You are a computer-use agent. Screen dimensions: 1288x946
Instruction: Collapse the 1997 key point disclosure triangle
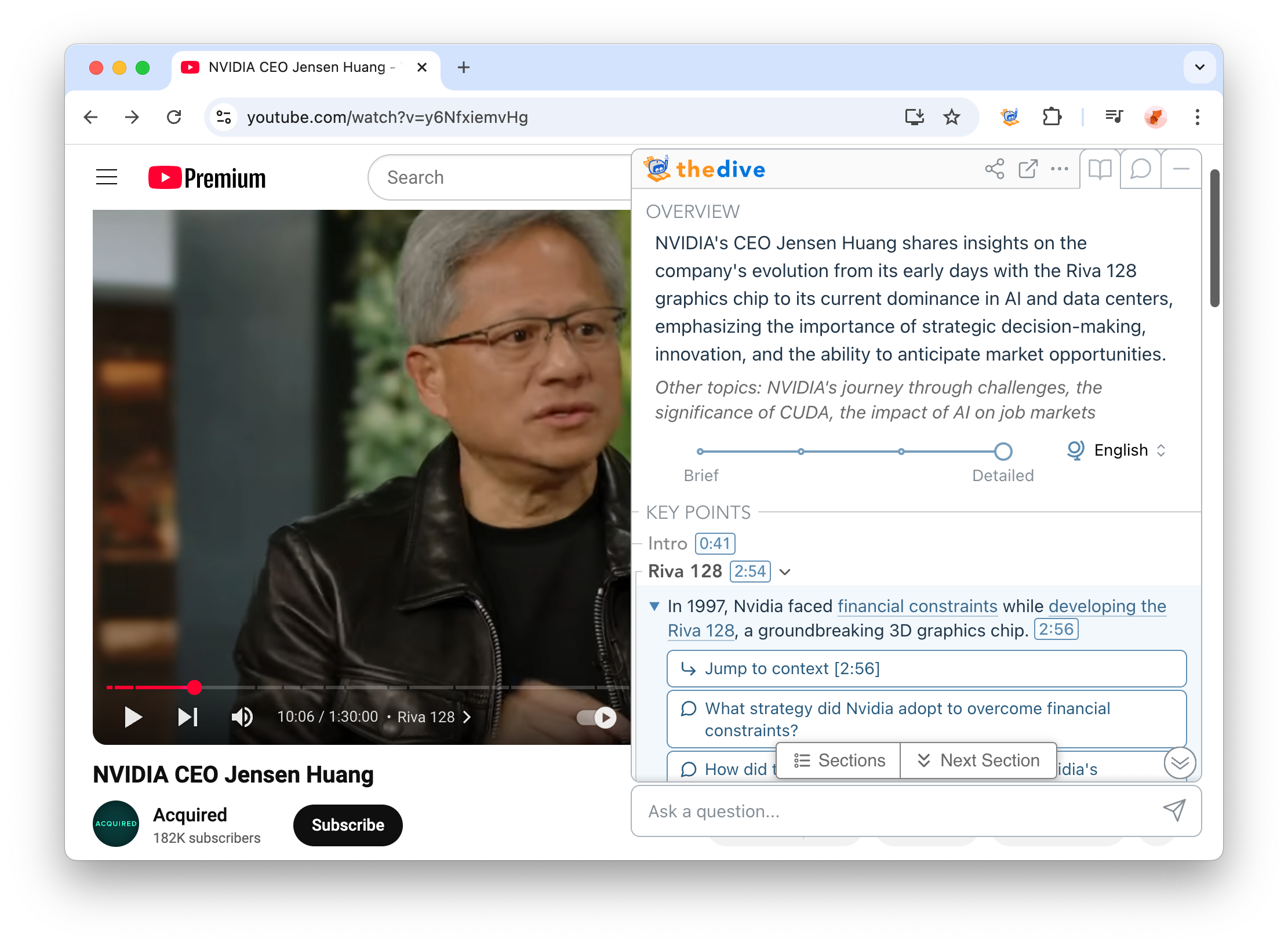pyautogui.click(x=654, y=606)
